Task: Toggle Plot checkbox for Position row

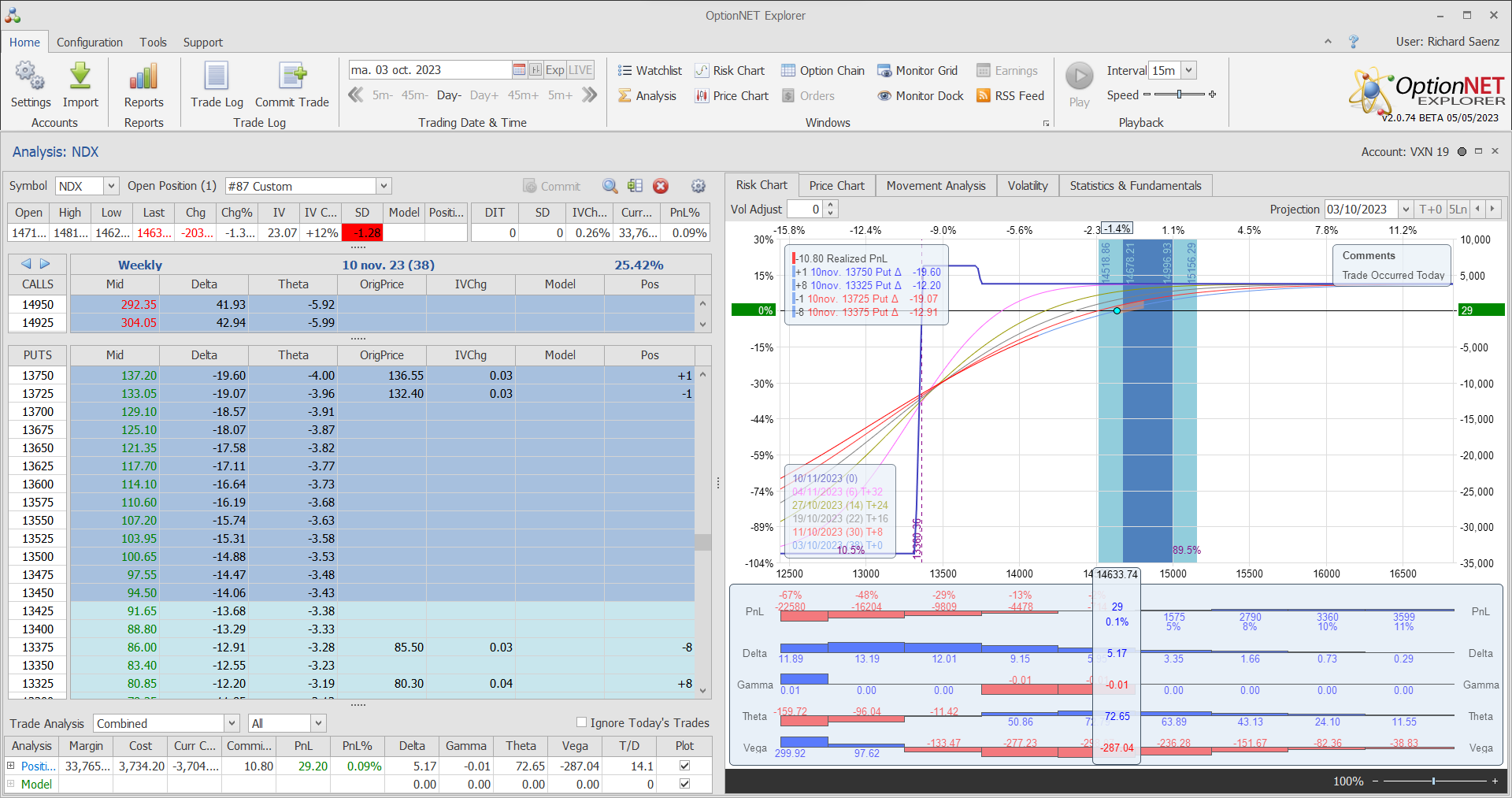Action: (684, 766)
